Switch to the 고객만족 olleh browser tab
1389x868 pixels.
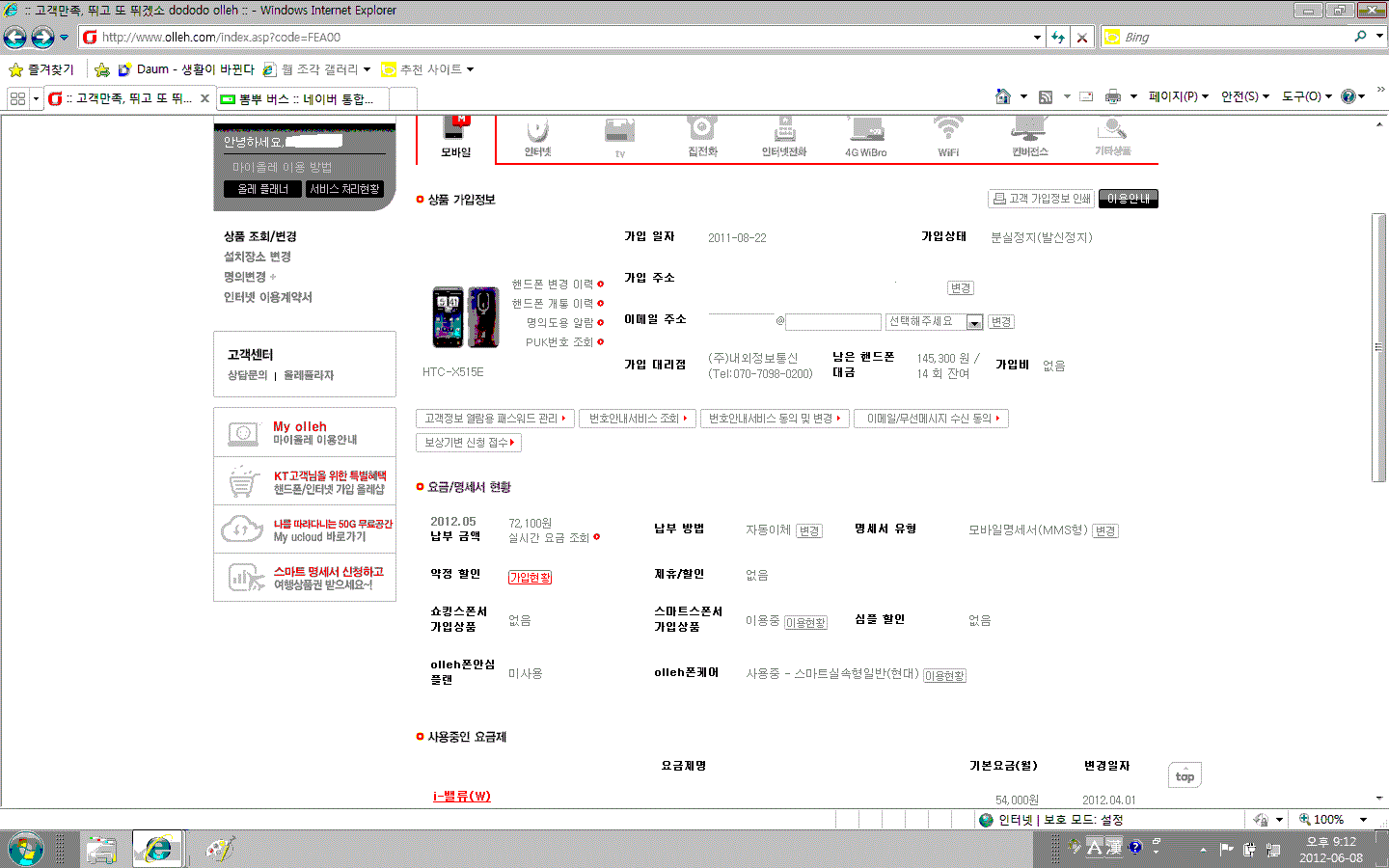(127, 98)
